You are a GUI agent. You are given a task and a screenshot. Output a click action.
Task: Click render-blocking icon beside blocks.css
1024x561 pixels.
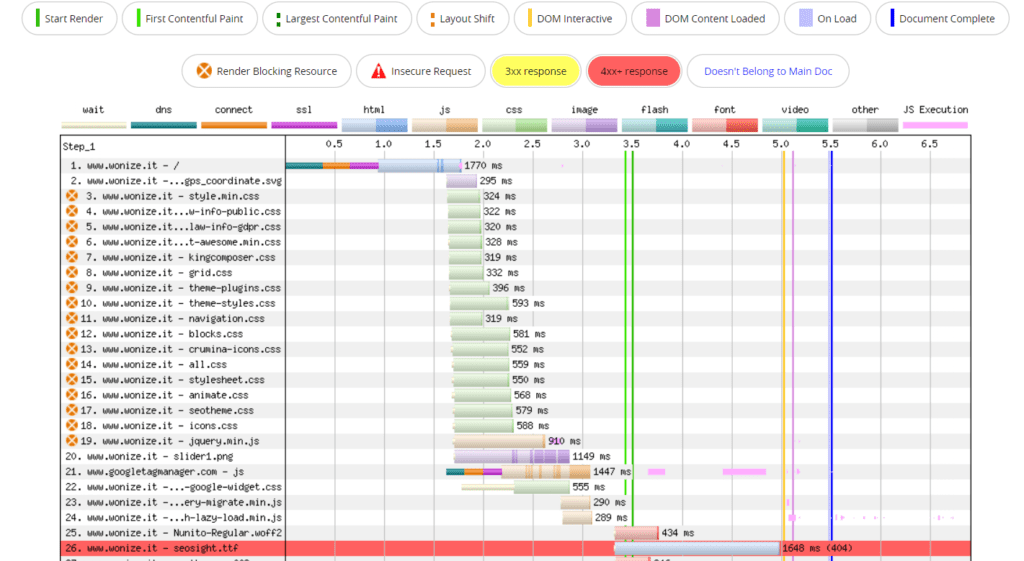click(x=72, y=334)
